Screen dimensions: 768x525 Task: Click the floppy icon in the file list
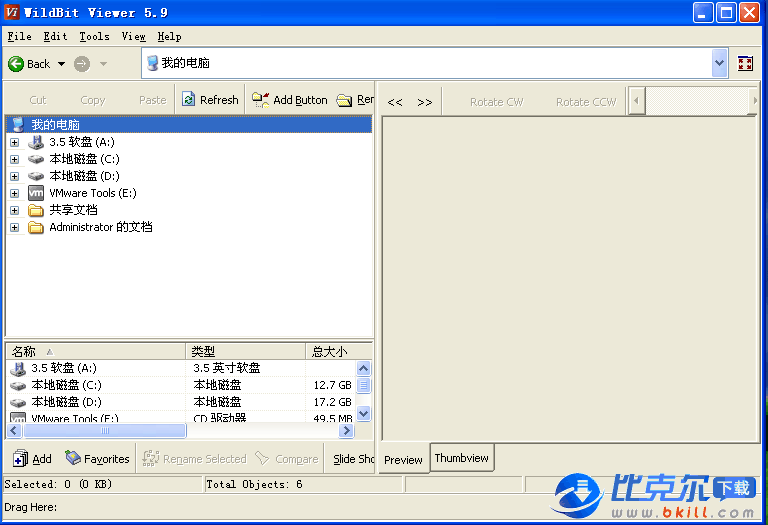(18, 368)
